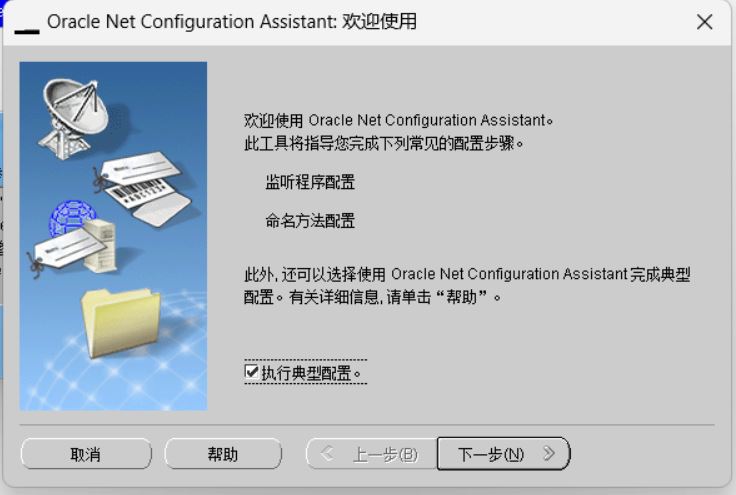Click the server tower icon
The image size is (736, 495).
[100, 245]
